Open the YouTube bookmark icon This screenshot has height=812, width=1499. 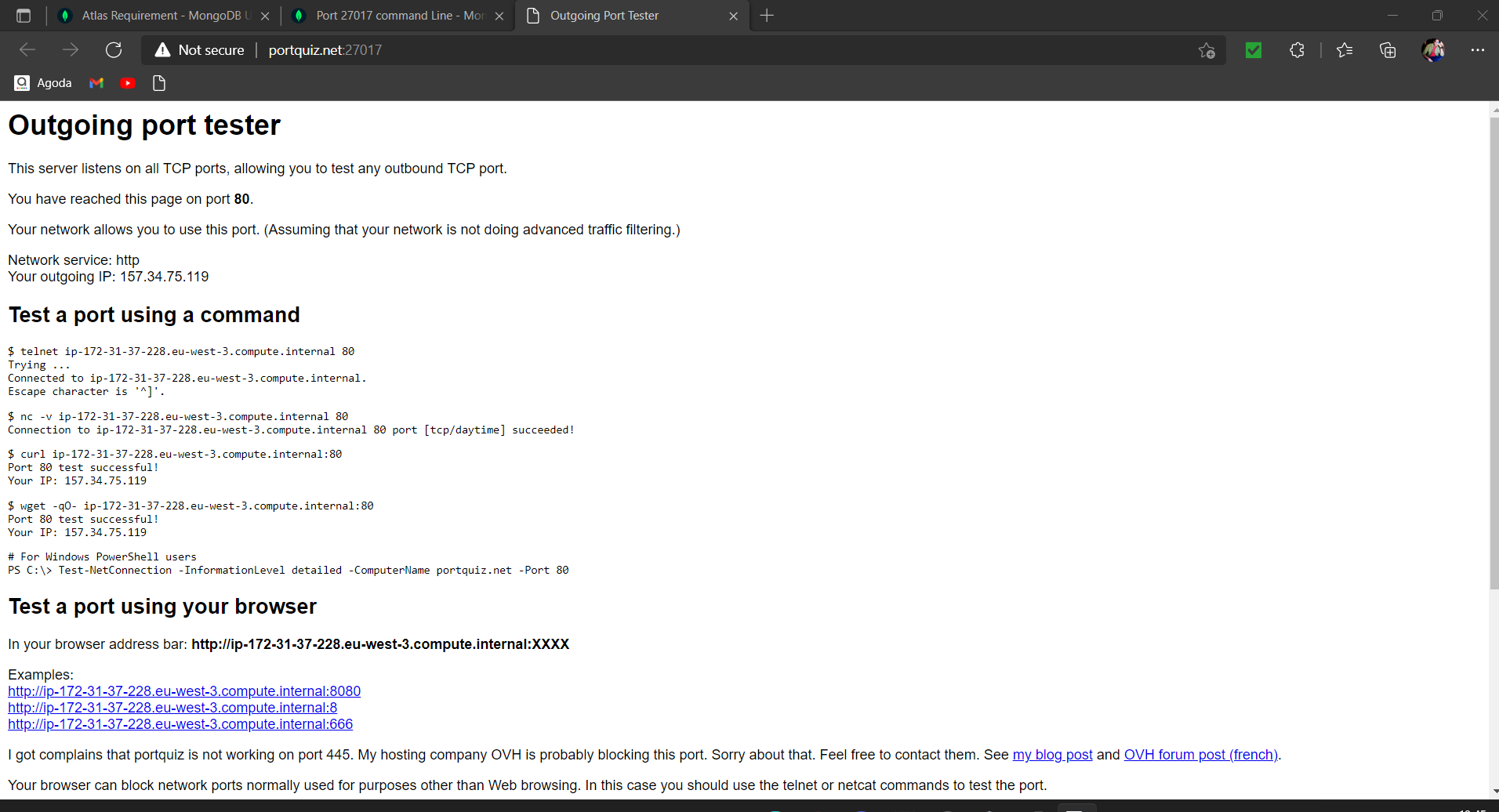click(128, 83)
